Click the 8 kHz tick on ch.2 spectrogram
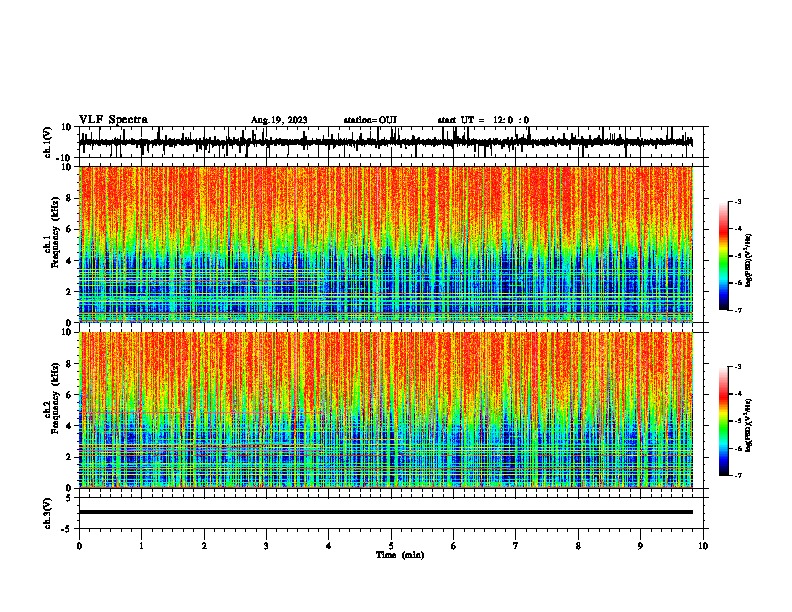Viewport: 792px width, 612px height. (69, 364)
